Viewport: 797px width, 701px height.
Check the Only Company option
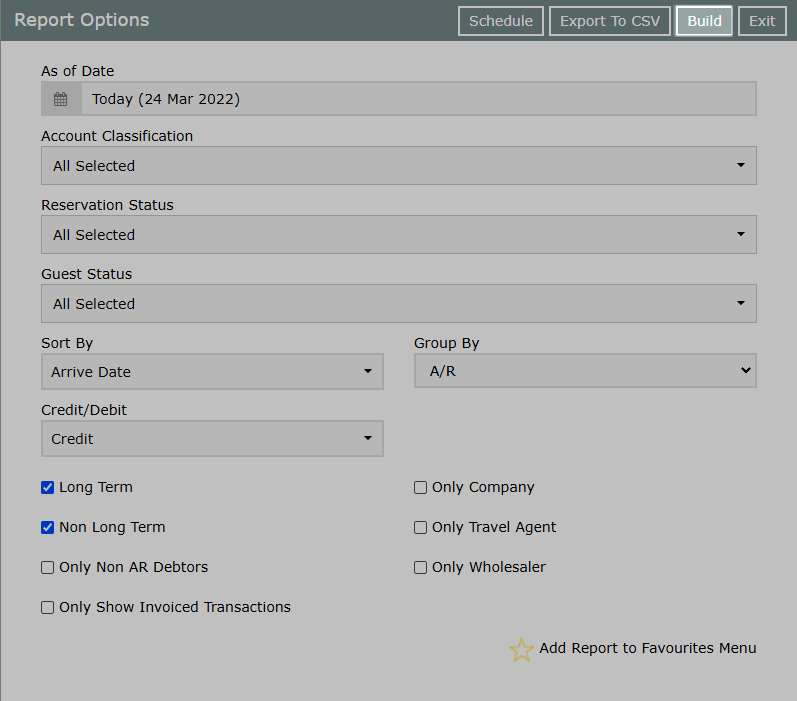pos(420,487)
